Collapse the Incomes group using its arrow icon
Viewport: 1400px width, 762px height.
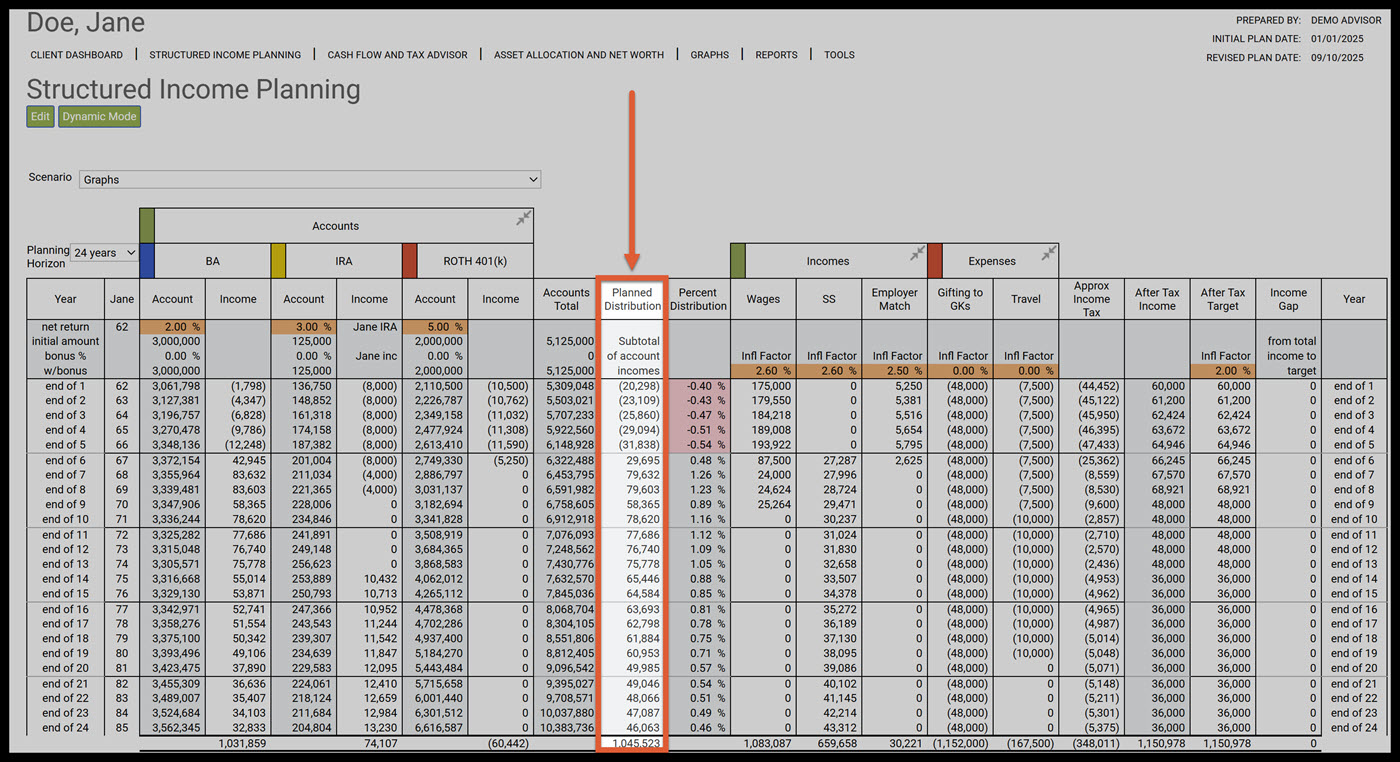(916, 253)
